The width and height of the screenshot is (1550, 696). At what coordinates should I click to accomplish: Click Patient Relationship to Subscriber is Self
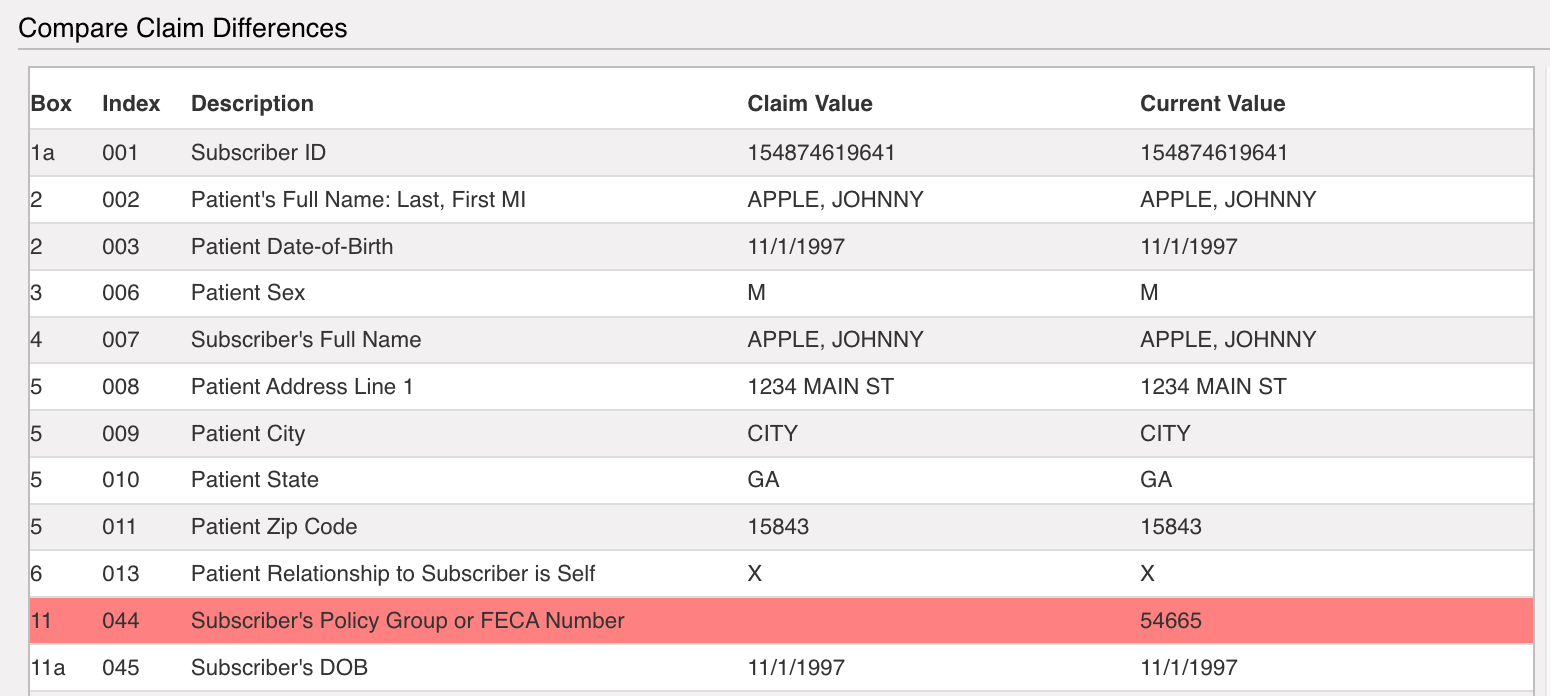[393, 574]
